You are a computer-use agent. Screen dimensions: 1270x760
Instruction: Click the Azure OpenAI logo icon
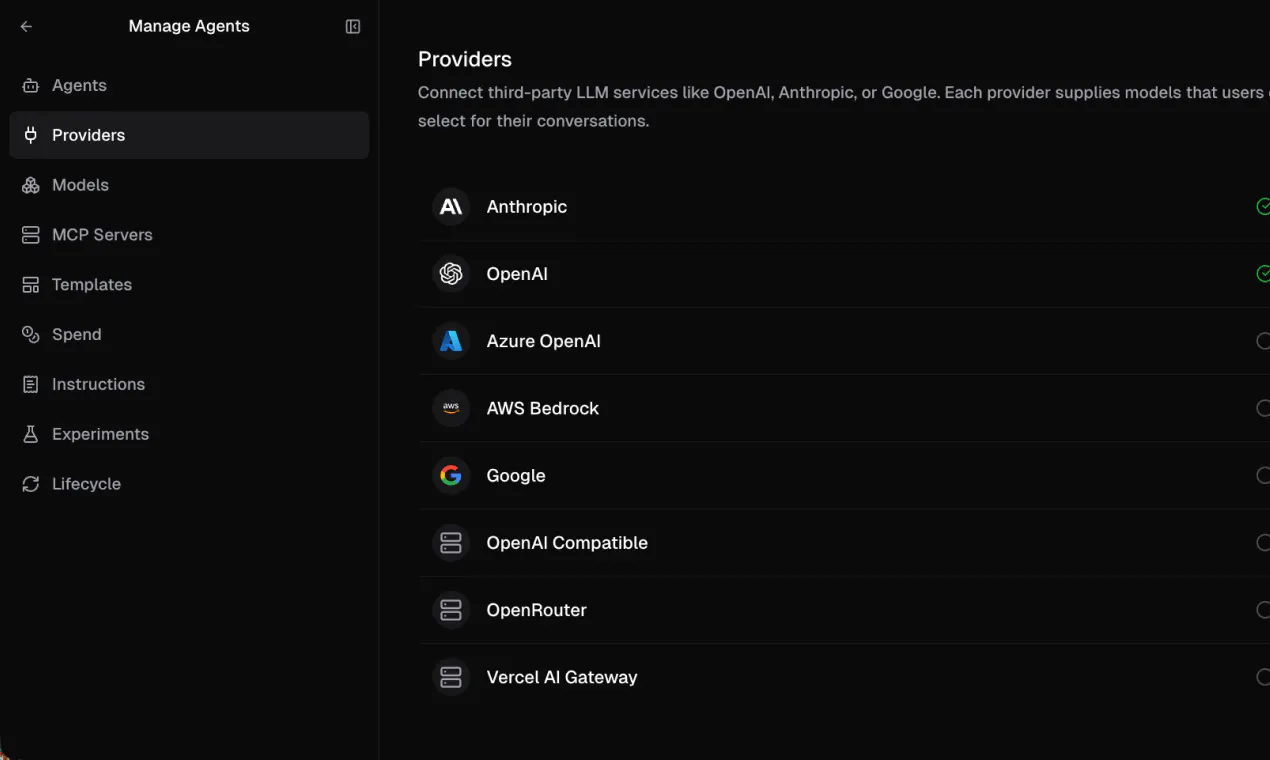451,341
